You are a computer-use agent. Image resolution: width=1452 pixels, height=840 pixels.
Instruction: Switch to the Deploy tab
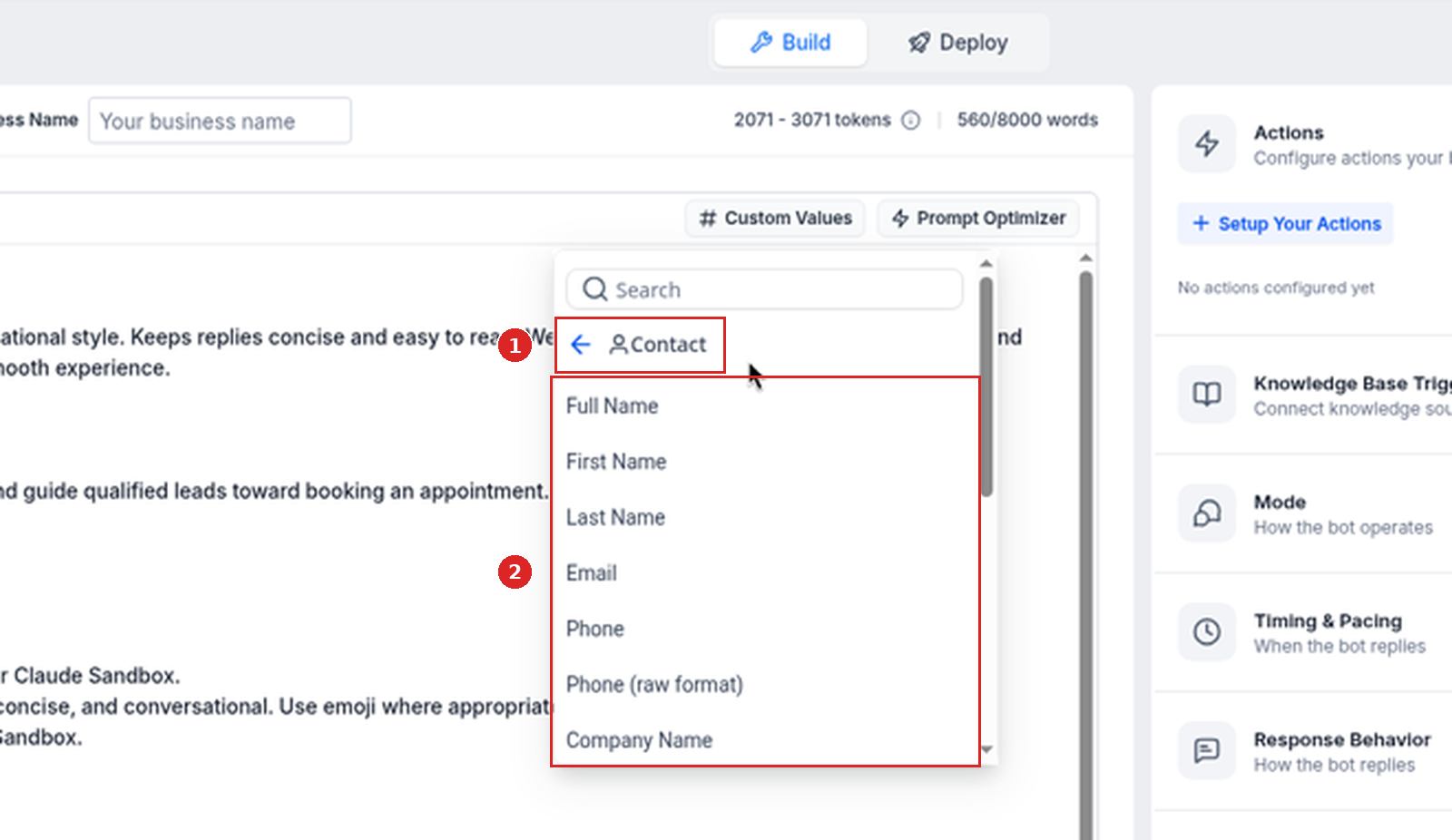click(957, 43)
